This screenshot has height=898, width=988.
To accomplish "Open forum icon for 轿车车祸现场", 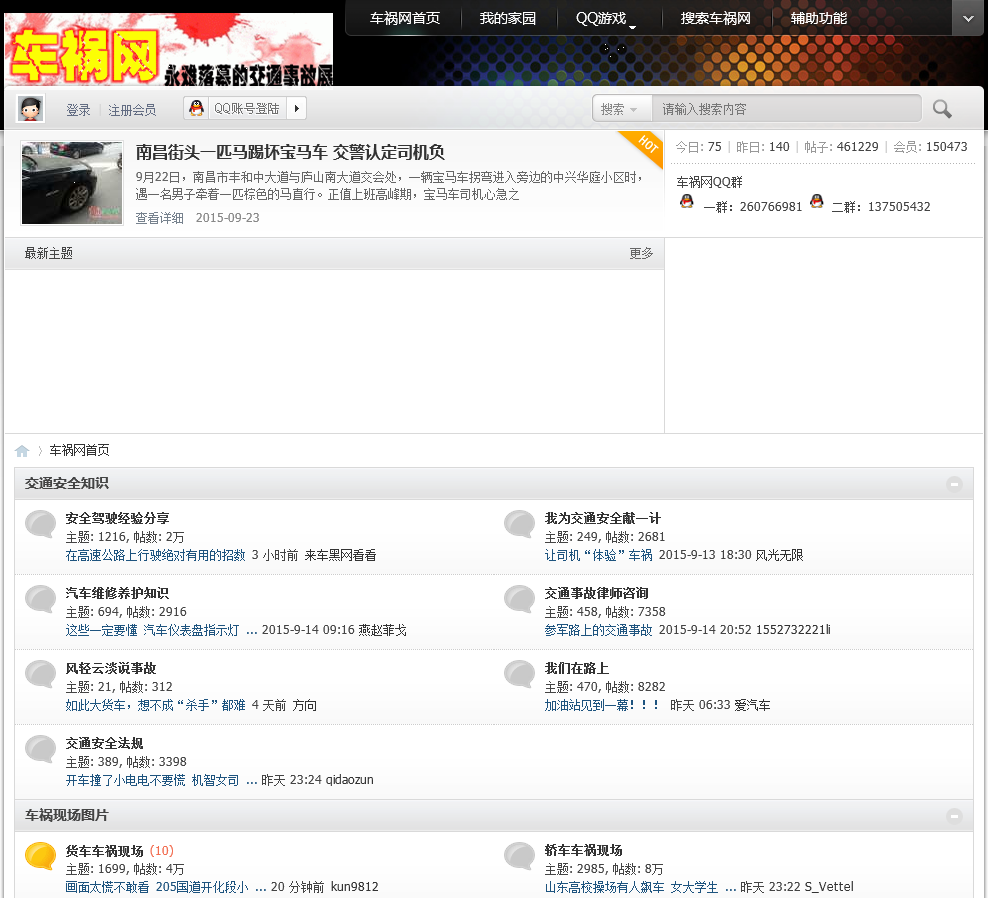I will point(520,856).
